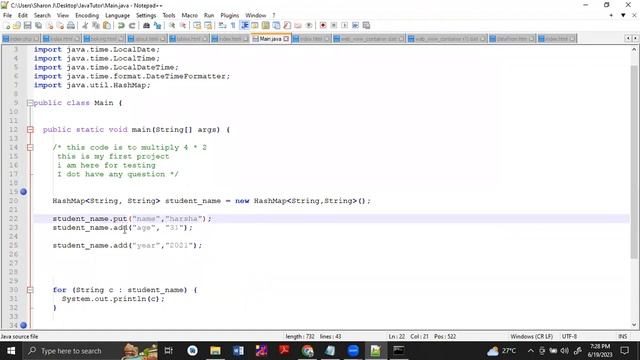Open File Explorer from the taskbar
The image size is (640, 360).
point(215,351)
